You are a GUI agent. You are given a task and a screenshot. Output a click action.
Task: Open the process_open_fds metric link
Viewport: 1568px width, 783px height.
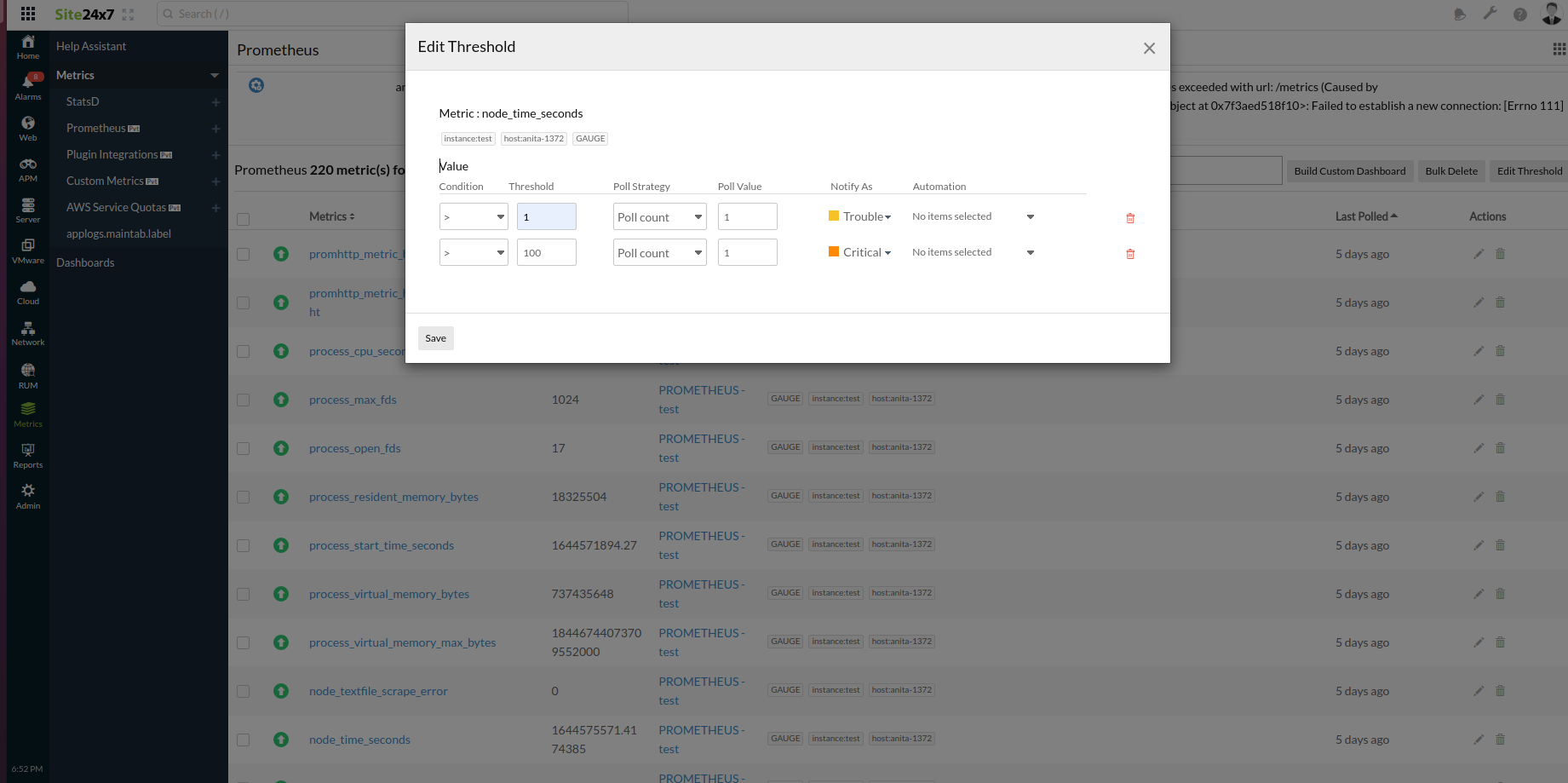pos(354,448)
